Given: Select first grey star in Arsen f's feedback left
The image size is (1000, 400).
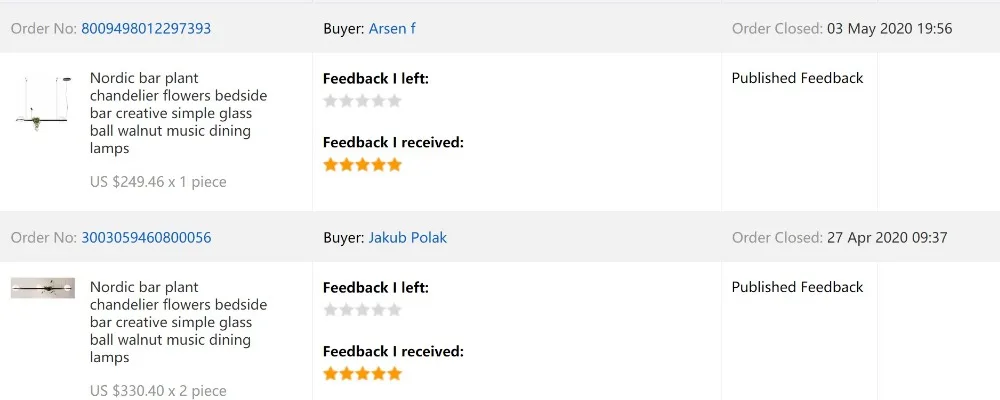Looking at the screenshot, I should pos(330,101).
